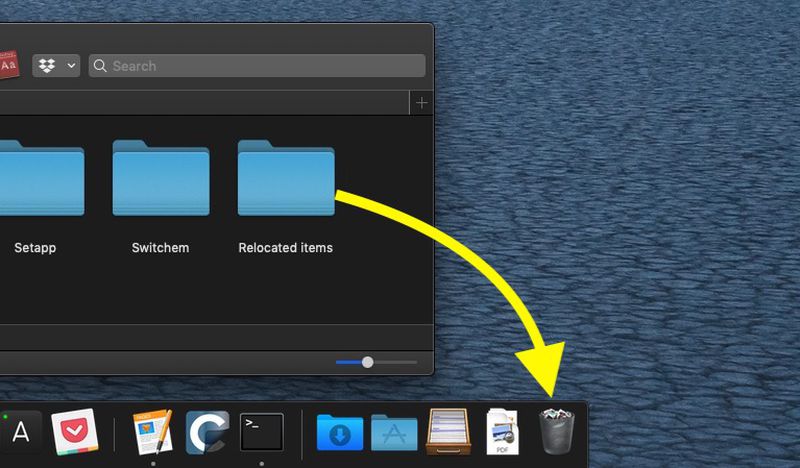Click the search magnifying glass icon

click(100, 66)
